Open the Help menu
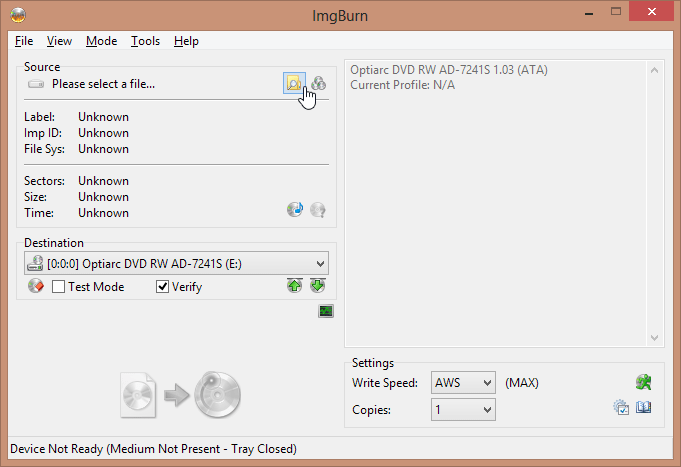Image resolution: width=681 pixels, height=467 pixels. click(186, 41)
